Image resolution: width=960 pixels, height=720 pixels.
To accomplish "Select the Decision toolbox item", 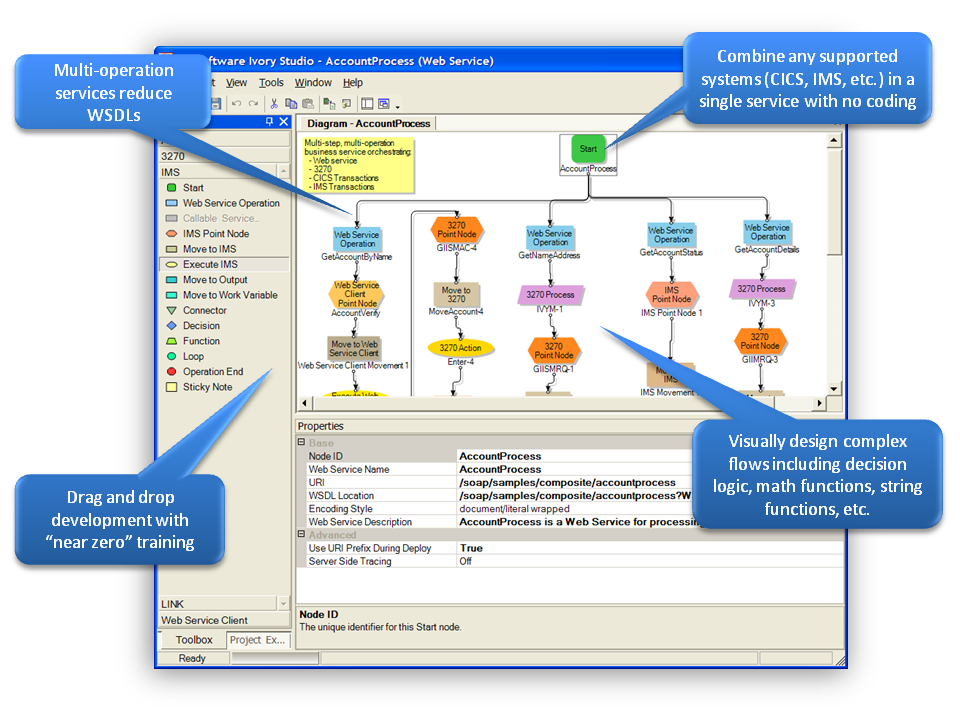I will pyautogui.click(x=193, y=326).
